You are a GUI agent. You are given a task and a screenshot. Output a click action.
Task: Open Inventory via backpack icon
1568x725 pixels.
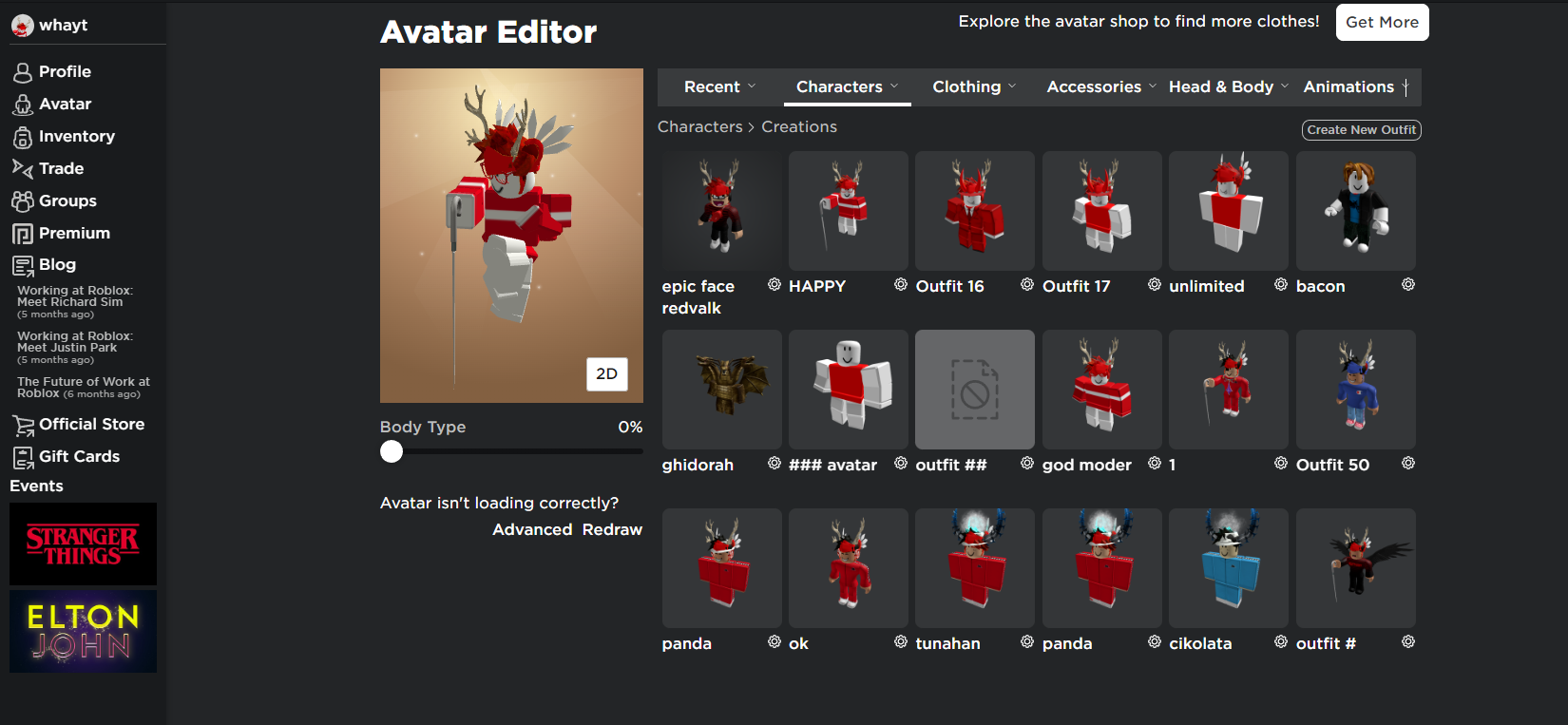click(23, 137)
